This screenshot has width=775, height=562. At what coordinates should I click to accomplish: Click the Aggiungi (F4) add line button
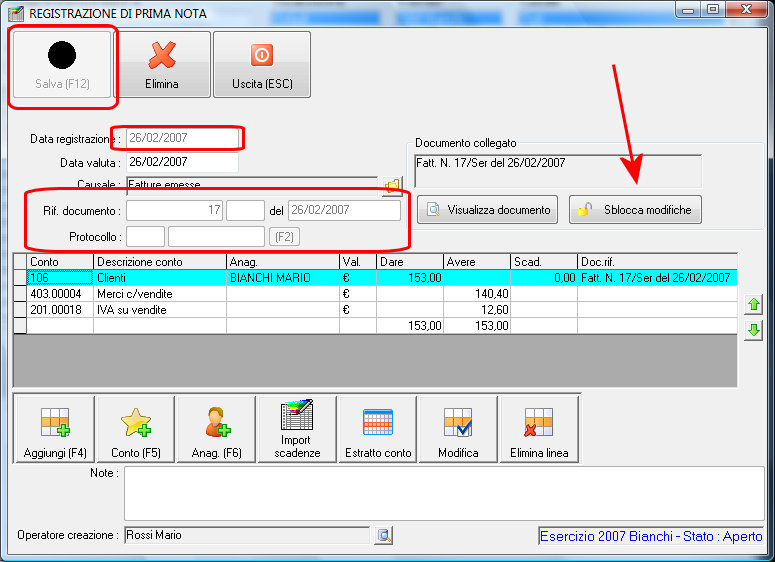55,430
